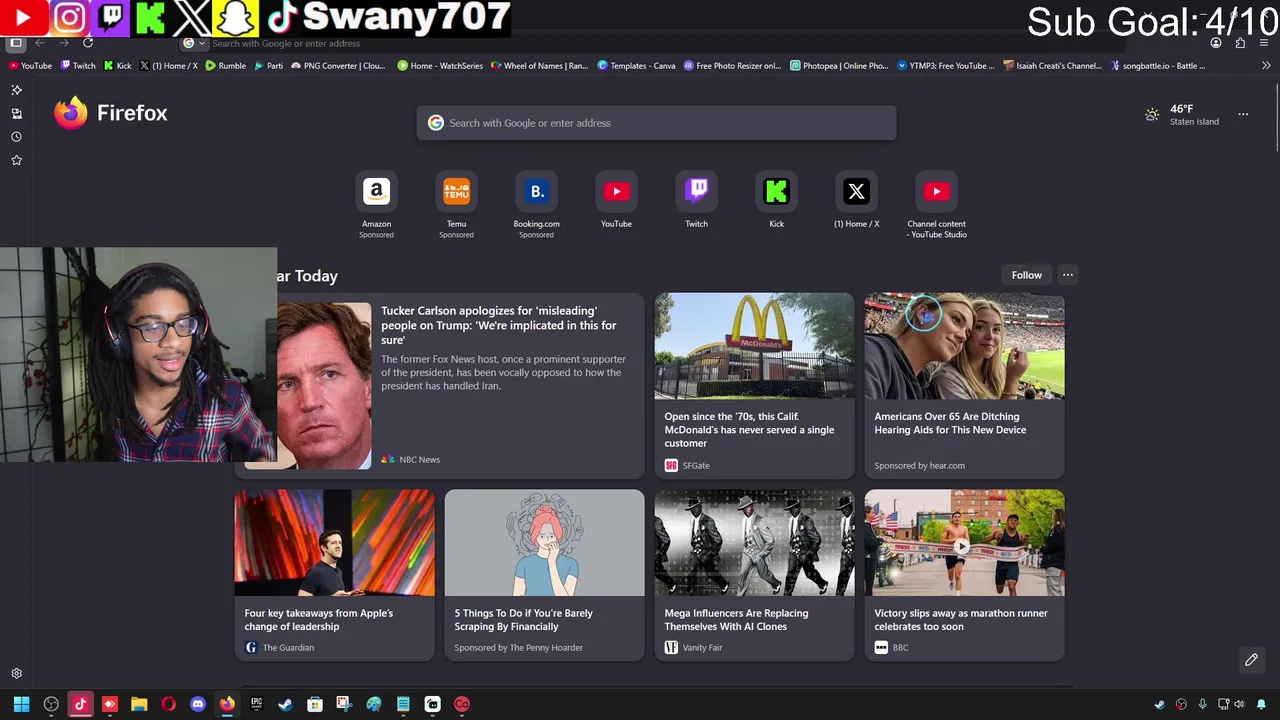Open Opera browser from the taskbar

[168, 704]
